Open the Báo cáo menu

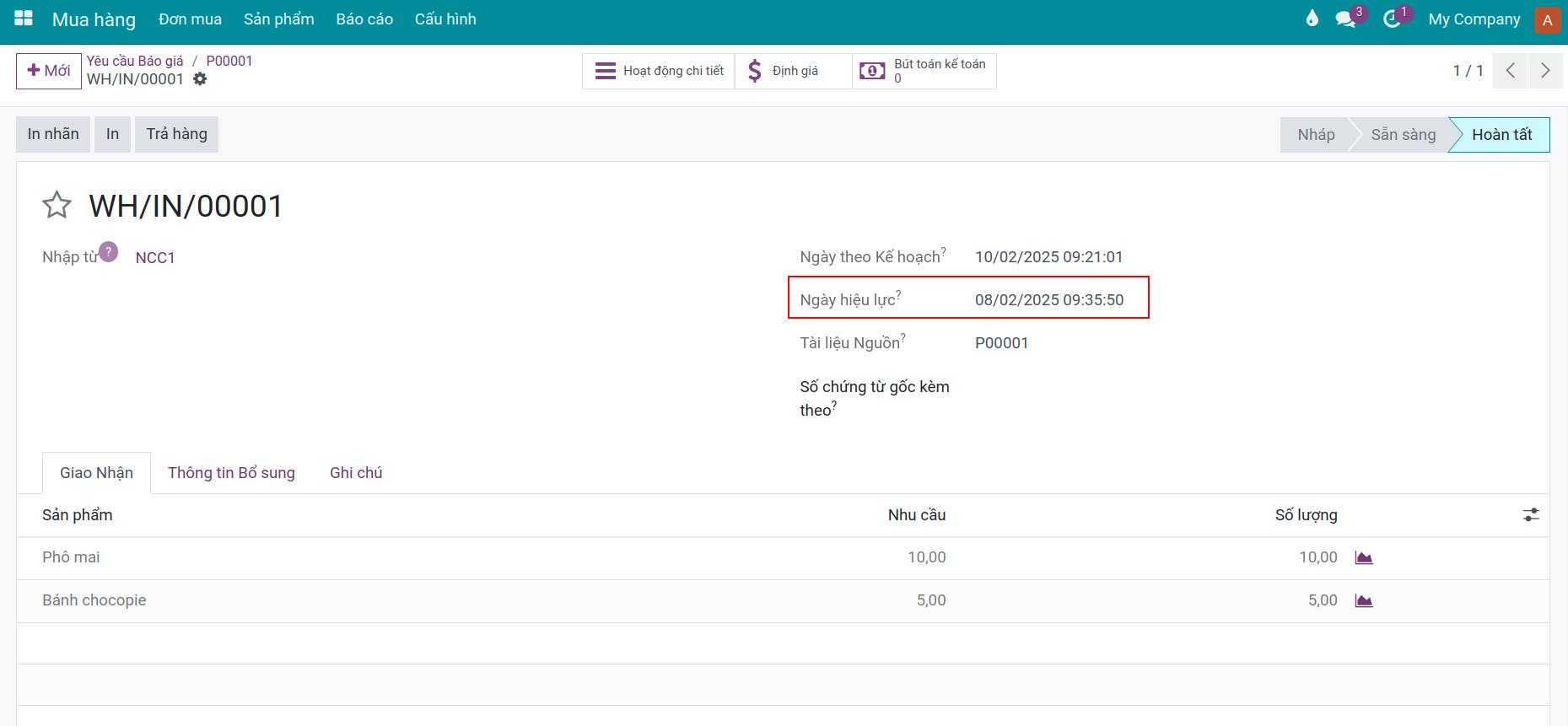[x=364, y=19]
